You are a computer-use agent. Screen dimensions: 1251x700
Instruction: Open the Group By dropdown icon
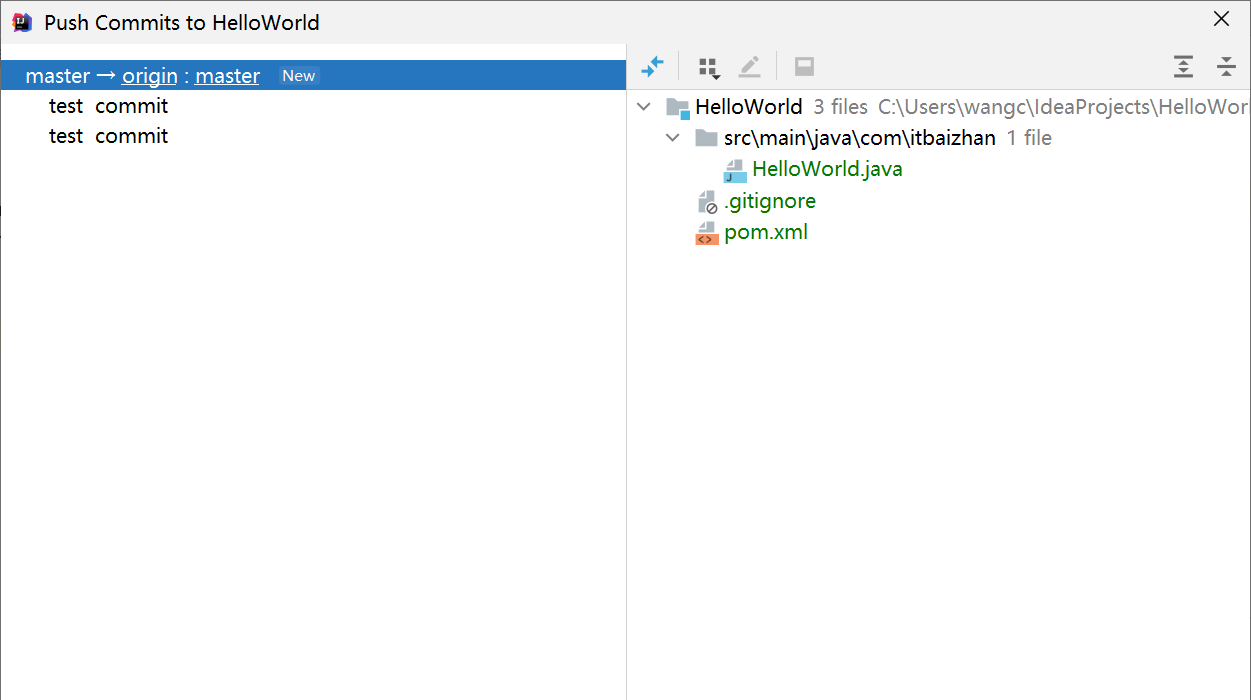click(x=708, y=67)
